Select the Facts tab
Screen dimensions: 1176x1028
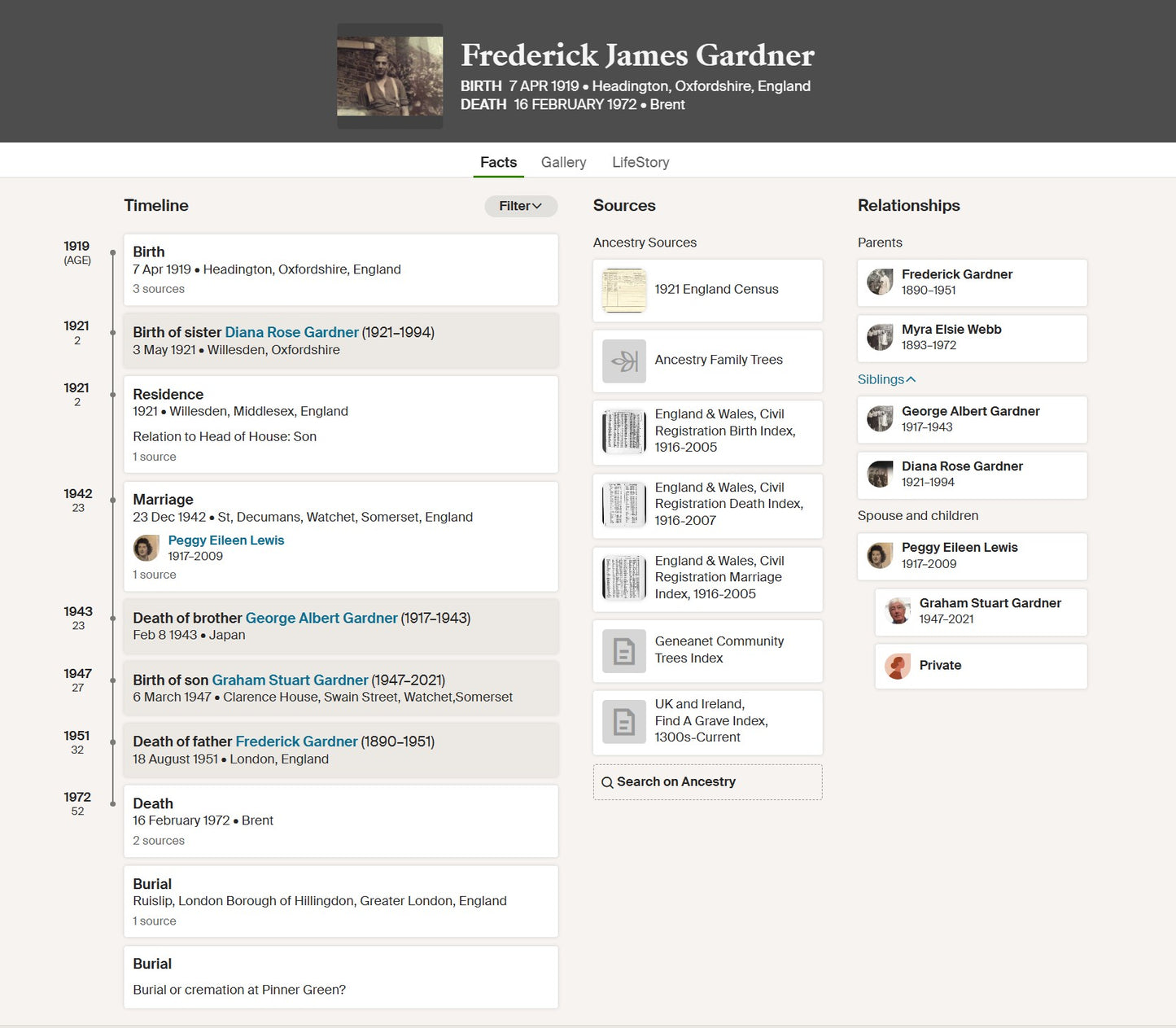(498, 162)
